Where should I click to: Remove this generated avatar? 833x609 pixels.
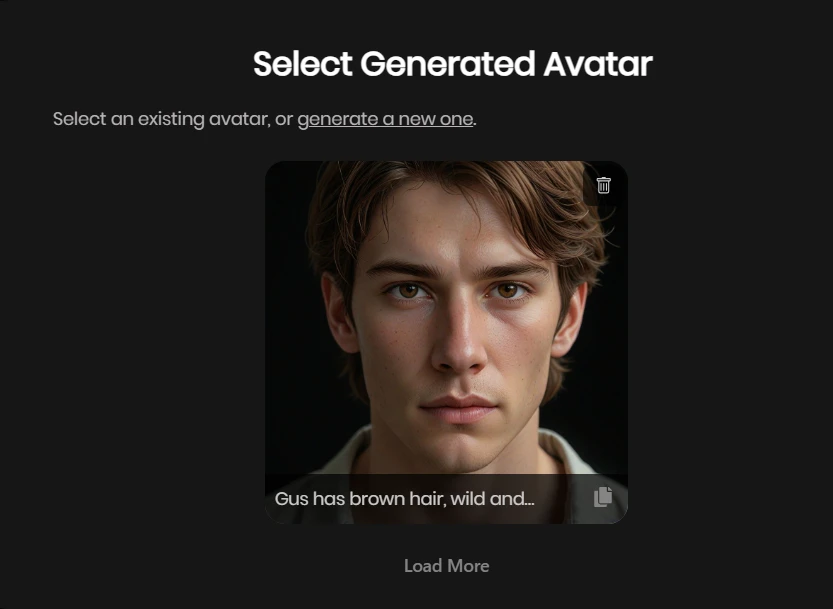click(603, 185)
